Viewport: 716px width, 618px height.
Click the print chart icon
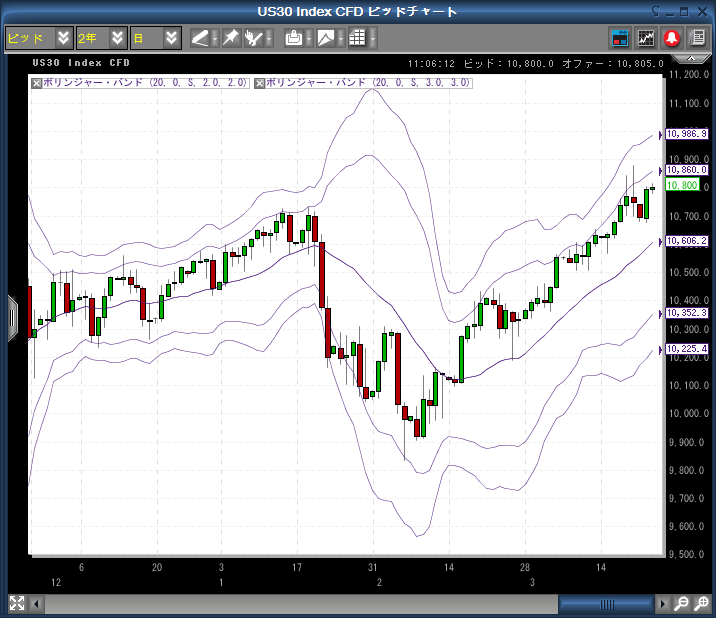pos(294,38)
